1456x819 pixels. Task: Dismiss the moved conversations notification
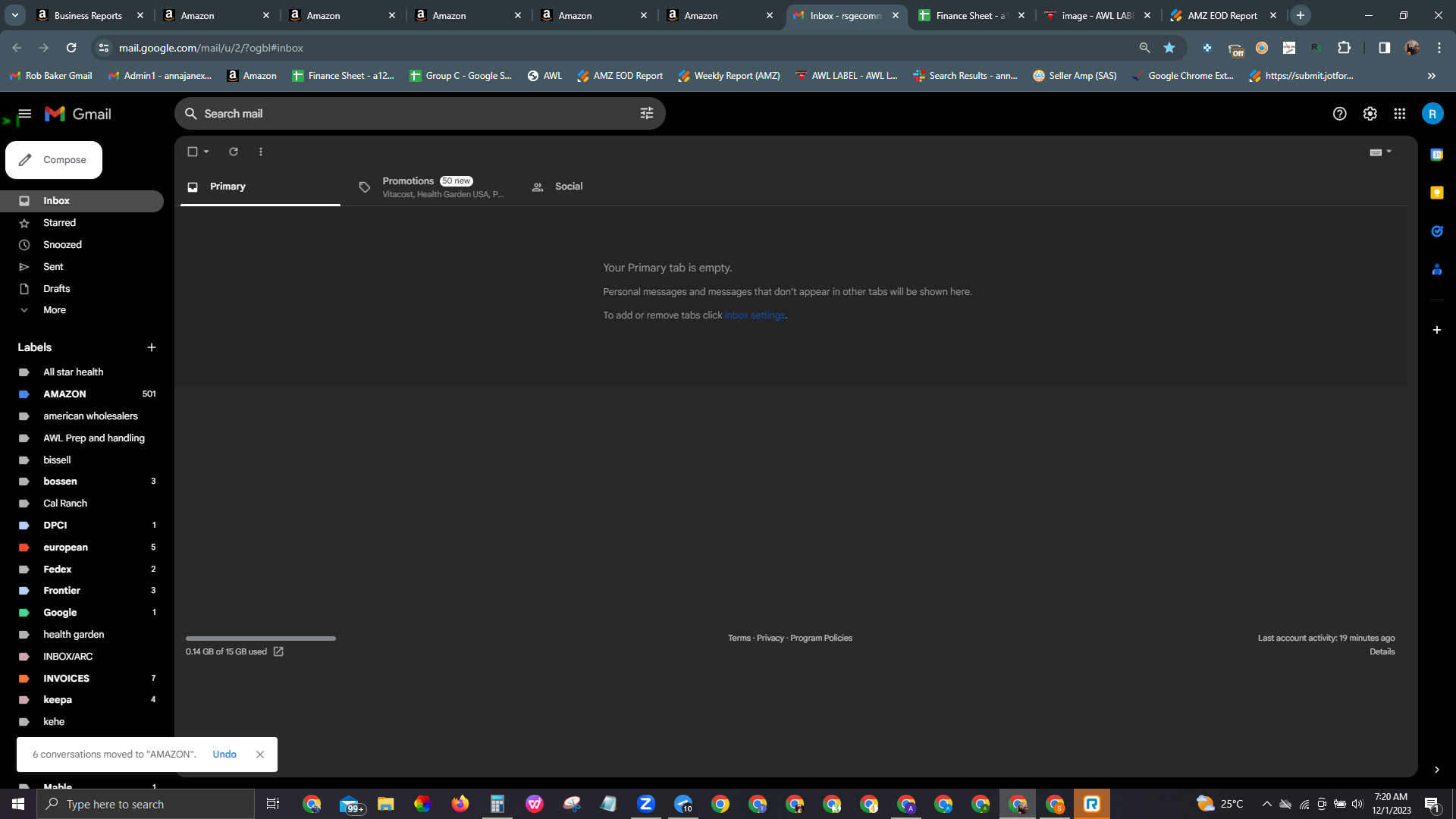(x=260, y=755)
